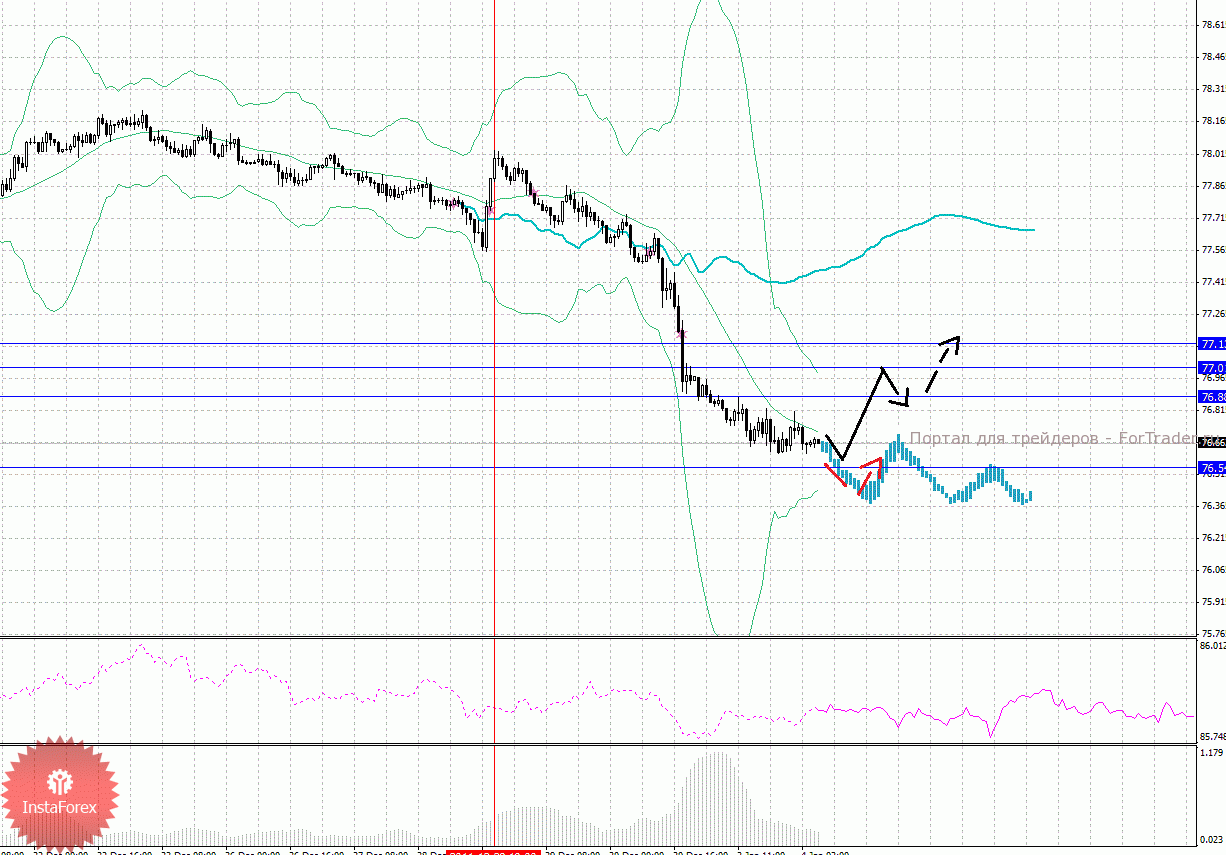
Task: Click the 76.21 price axis label
Action: click(x=1212, y=538)
